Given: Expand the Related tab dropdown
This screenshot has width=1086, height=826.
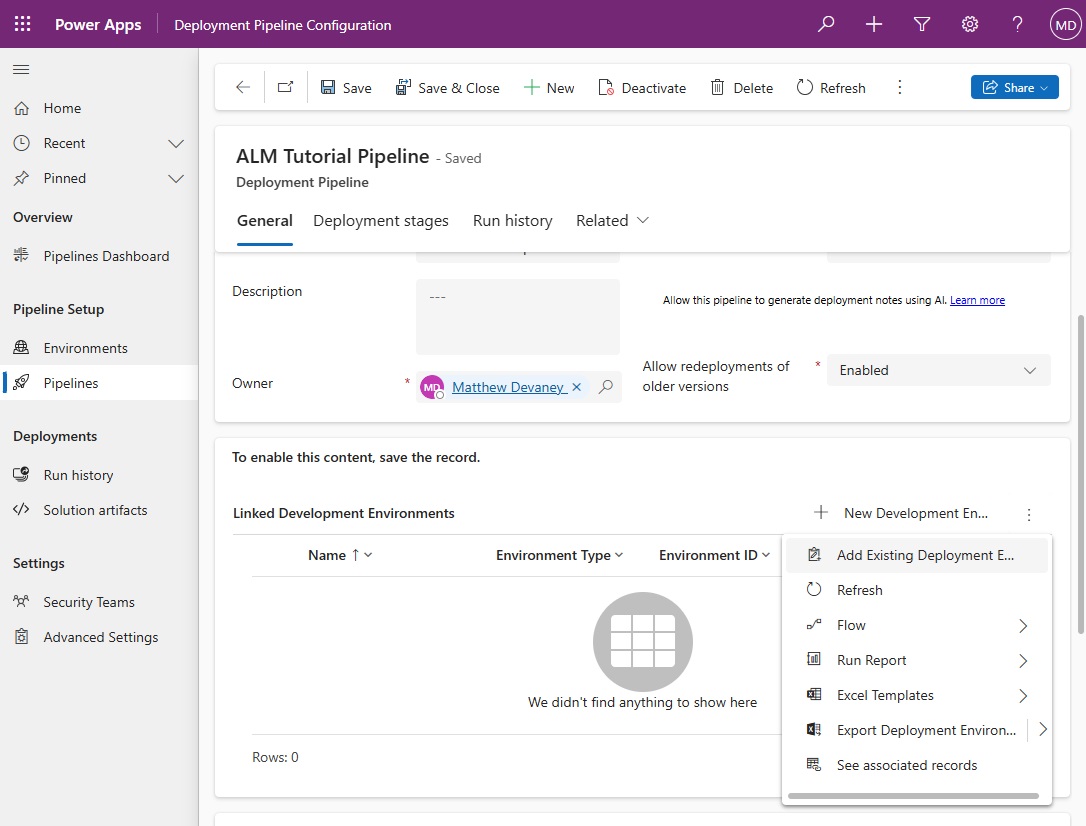Looking at the screenshot, I should click(x=612, y=221).
